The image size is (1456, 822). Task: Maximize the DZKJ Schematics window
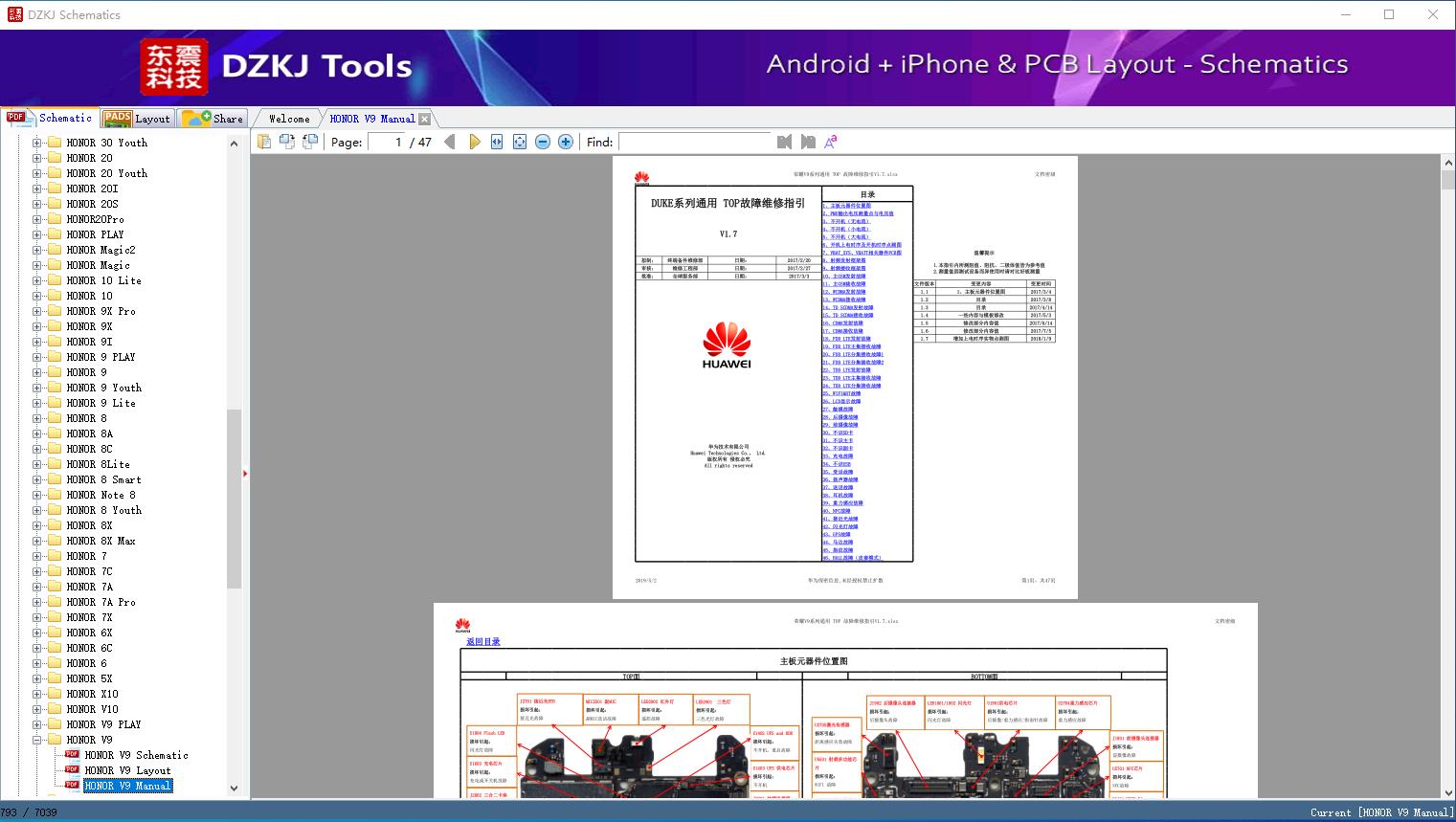point(1389,14)
